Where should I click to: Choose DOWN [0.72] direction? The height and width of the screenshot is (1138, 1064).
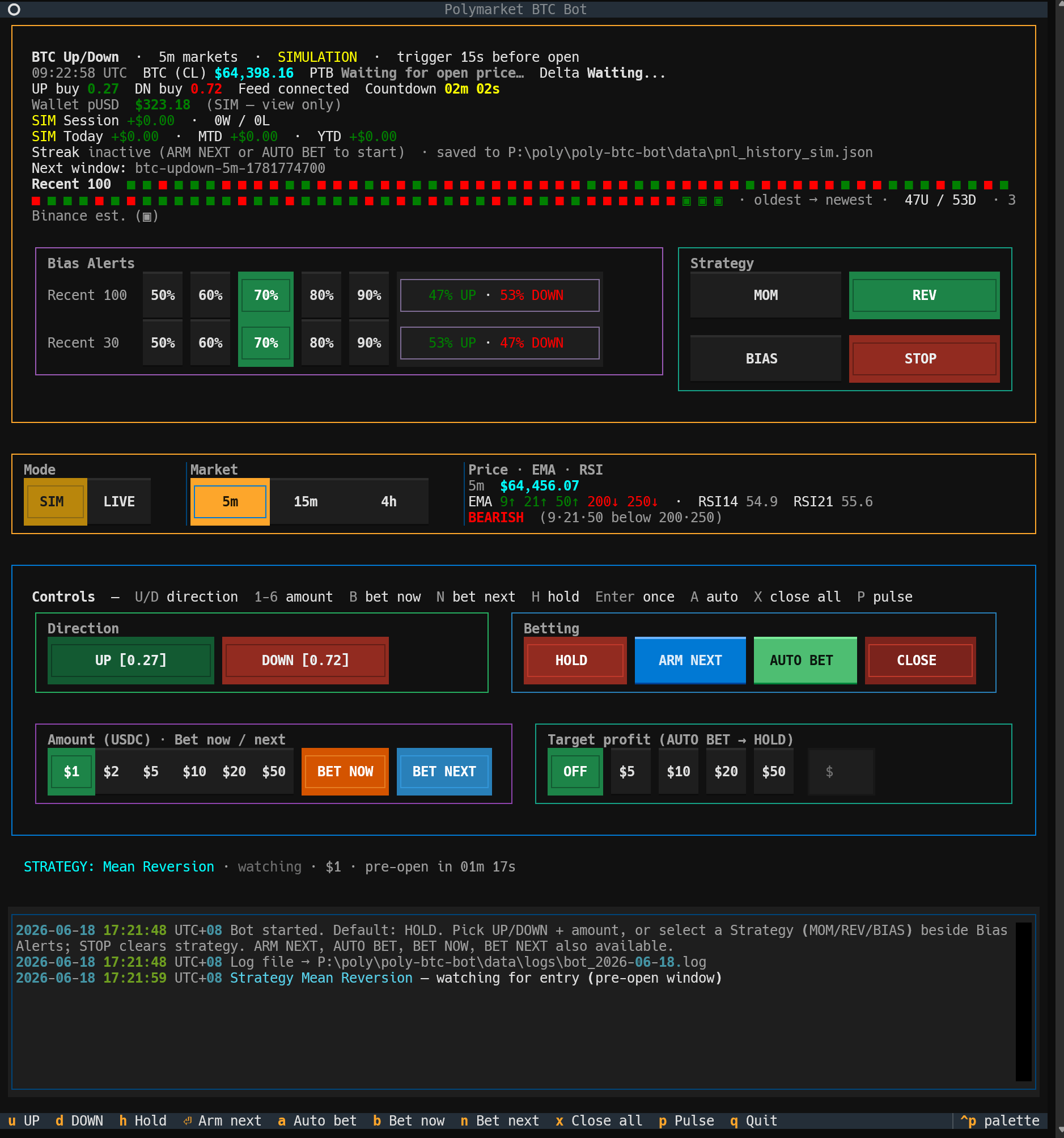305,660
